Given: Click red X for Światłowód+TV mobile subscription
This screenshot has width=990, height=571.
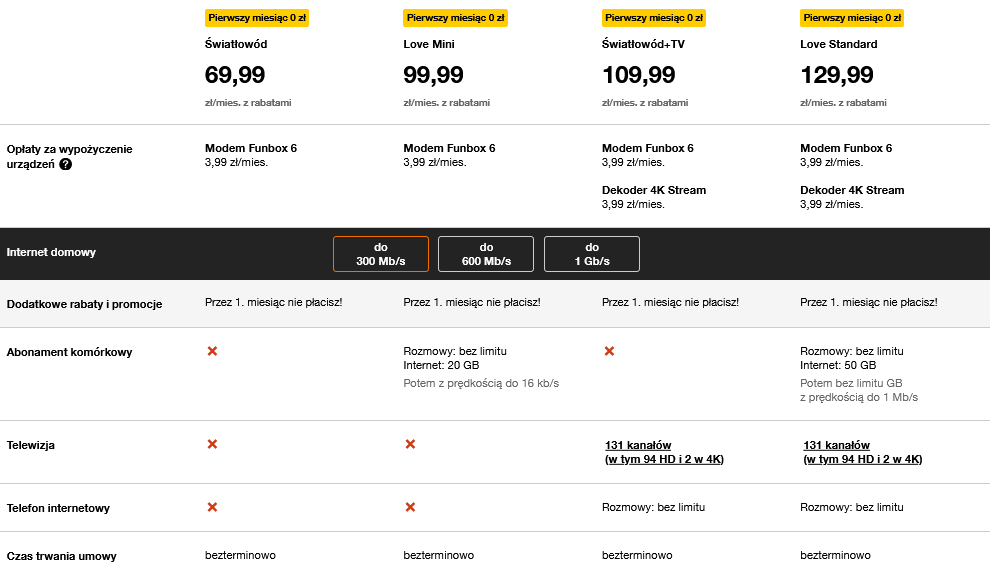Looking at the screenshot, I should click(x=609, y=351).
